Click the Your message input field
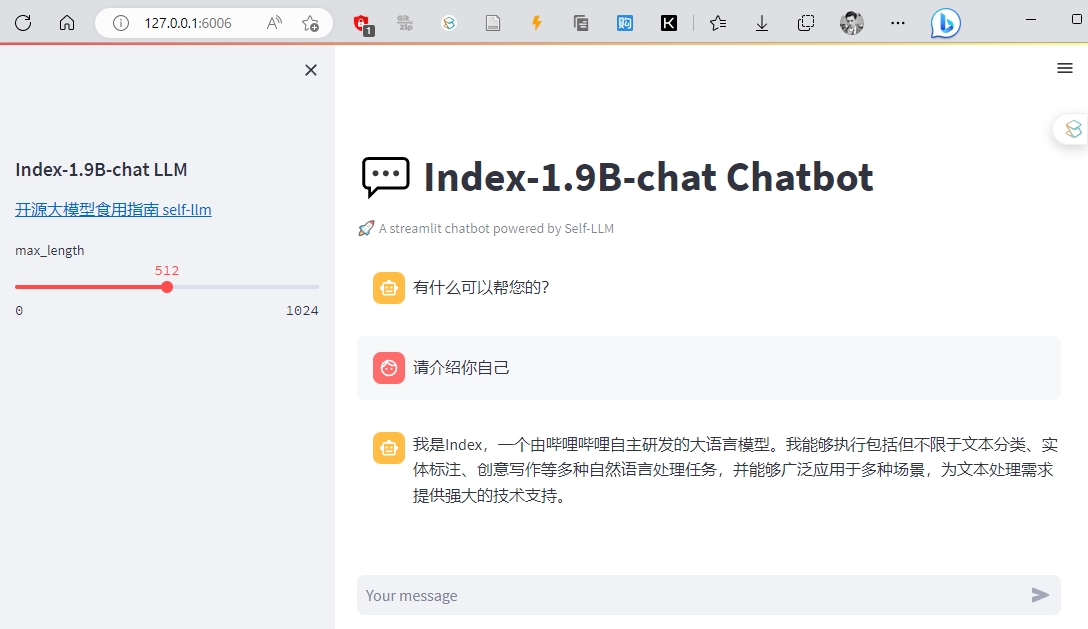Viewport: 1088px width, 629px height. [690, 595]
